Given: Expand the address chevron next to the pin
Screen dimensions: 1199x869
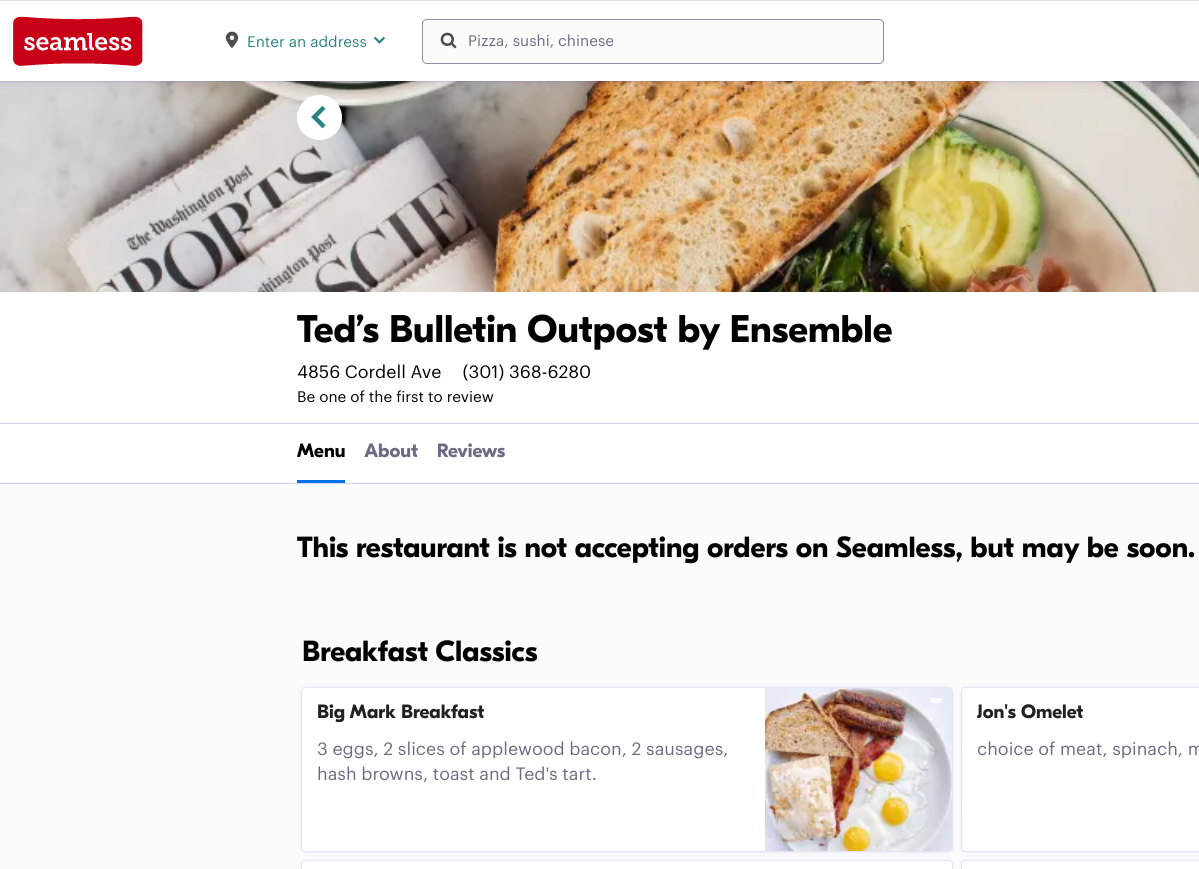Looking at the screenshot, I should click(379, 42).
